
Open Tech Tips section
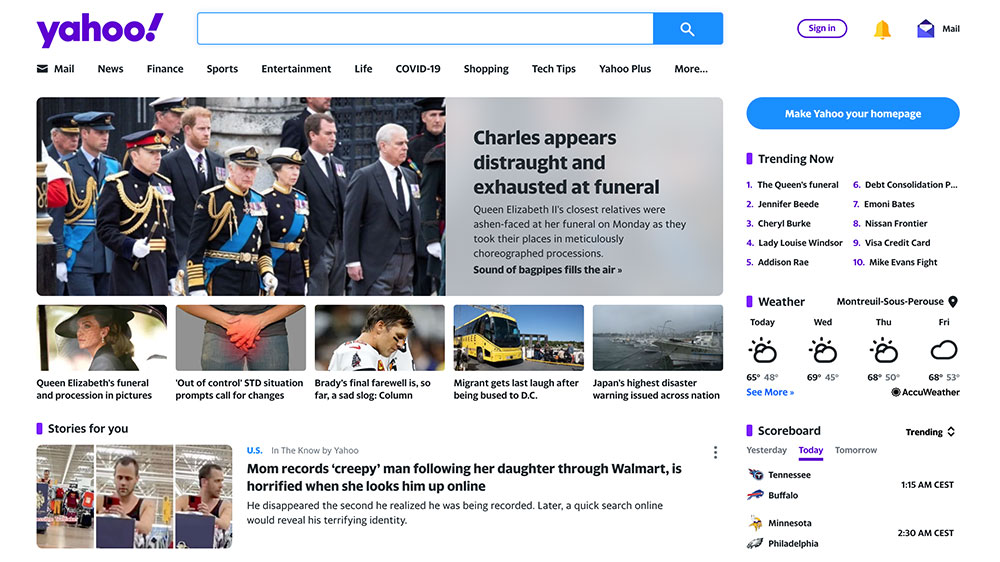(x=554, y=69)
